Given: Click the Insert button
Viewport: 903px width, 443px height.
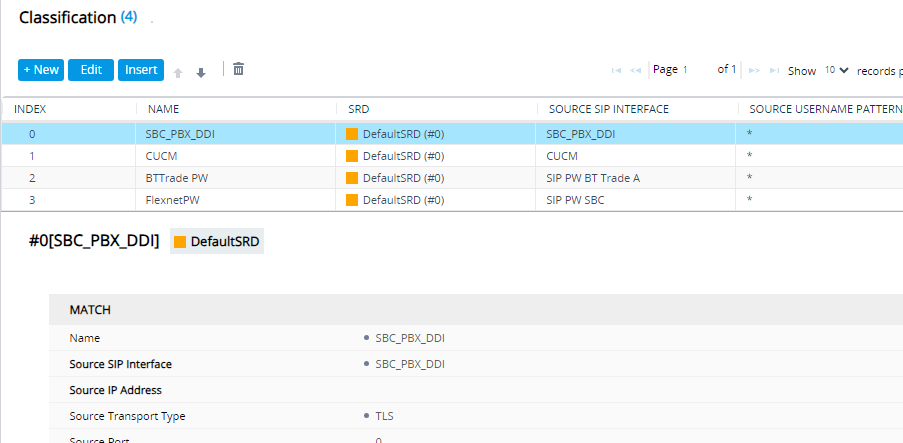Looking at the screenshot, I should [141, 70].
